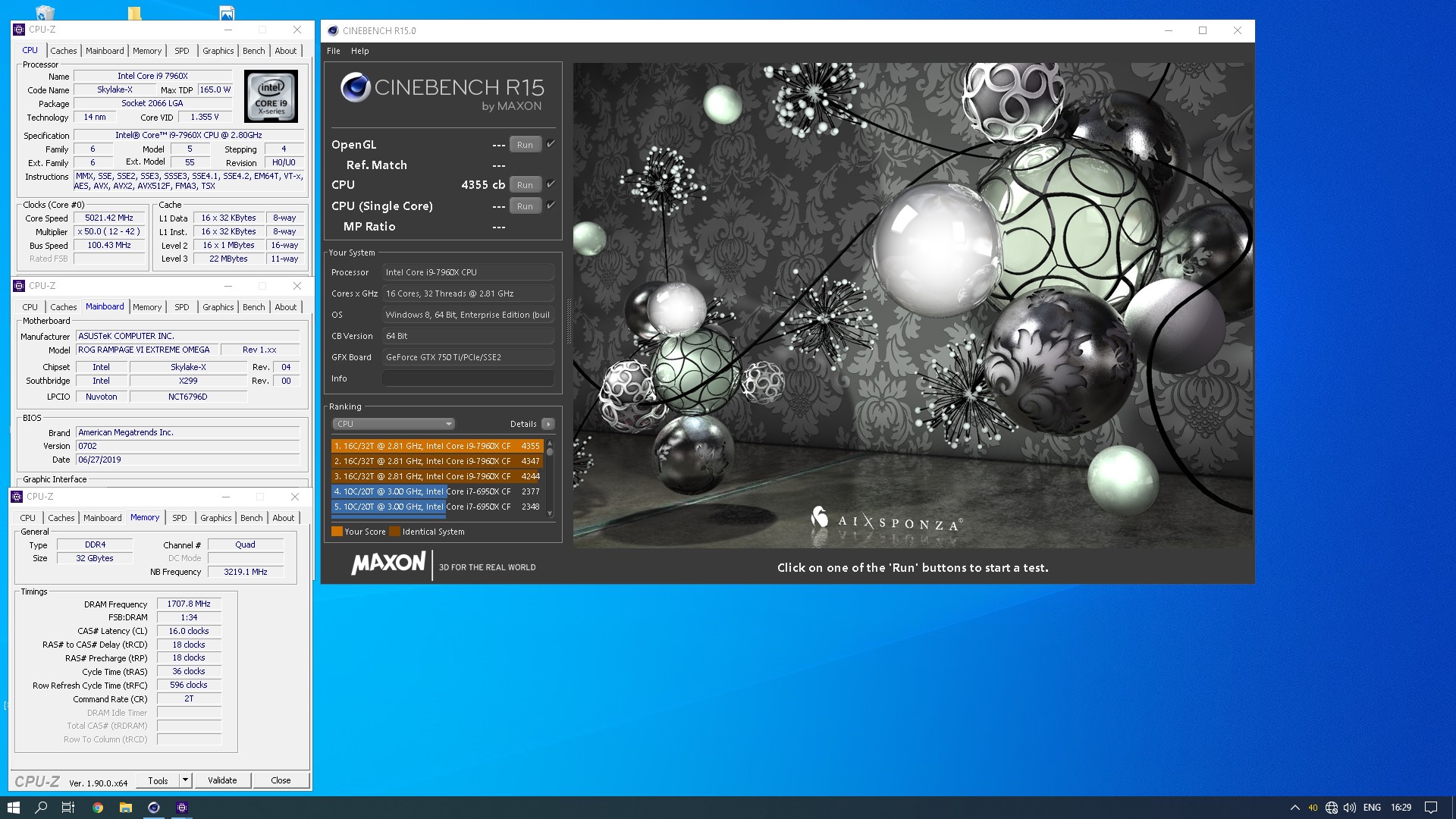Click Processor field Intel Core i9-7960X CPU

(x=468, y=272)
